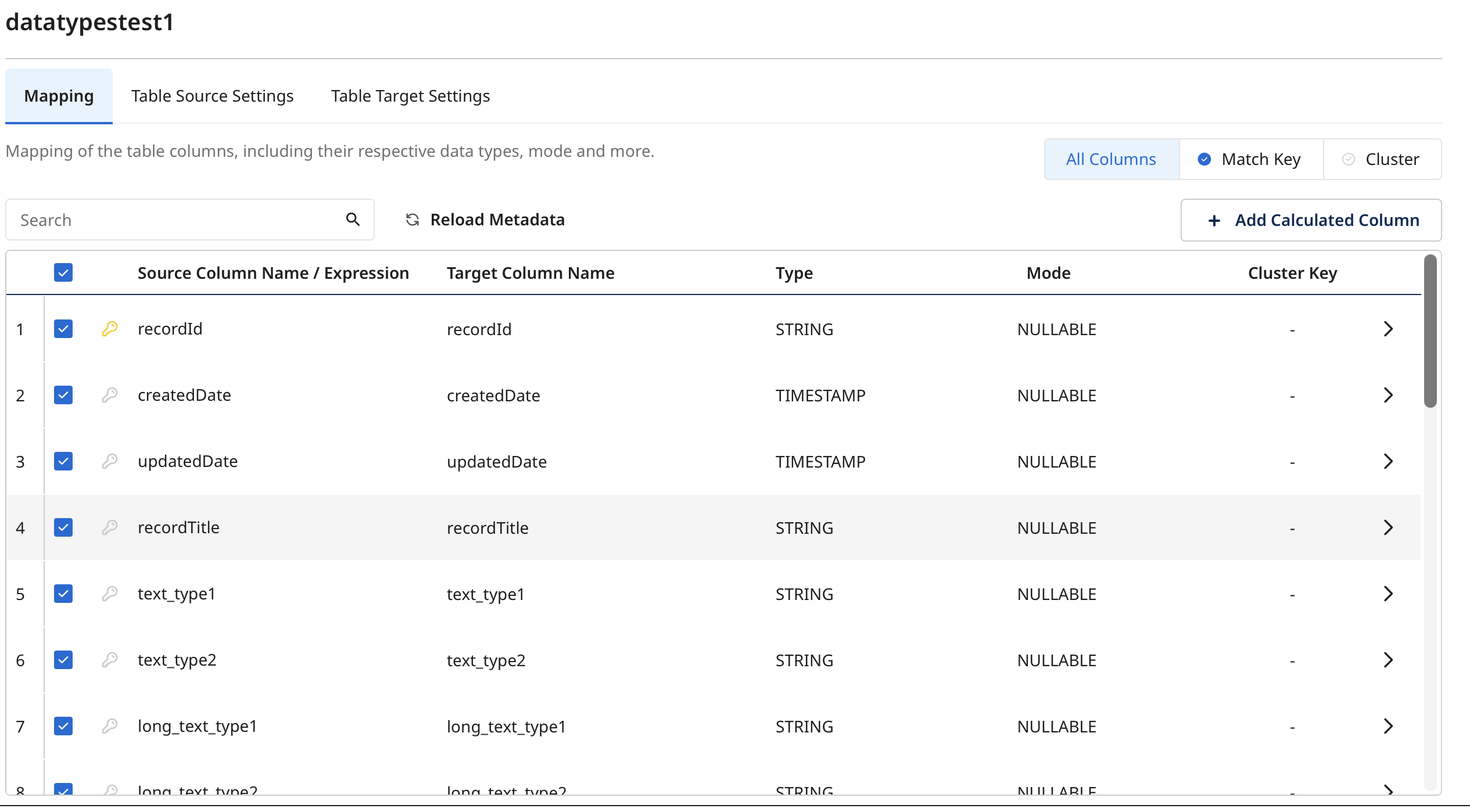The height and width of the screenshot is (812, 1470).
Task: Uncheck the recordTitle row checkbox
Action: coord(63,527)
